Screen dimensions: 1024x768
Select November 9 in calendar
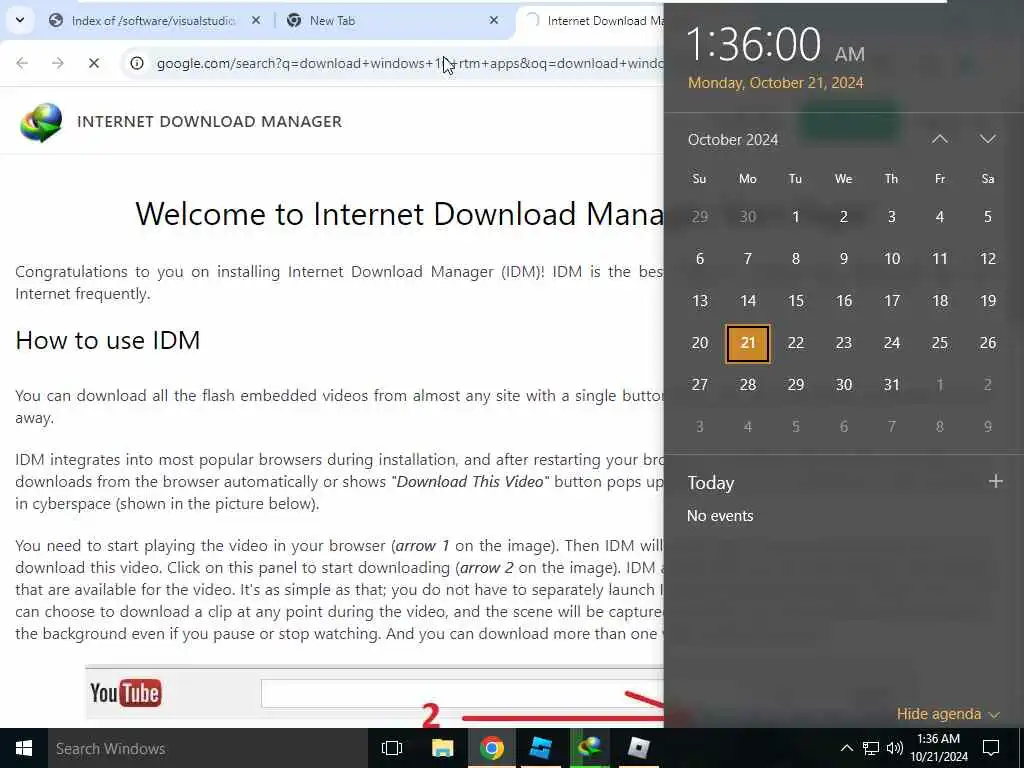pos(987,427)
